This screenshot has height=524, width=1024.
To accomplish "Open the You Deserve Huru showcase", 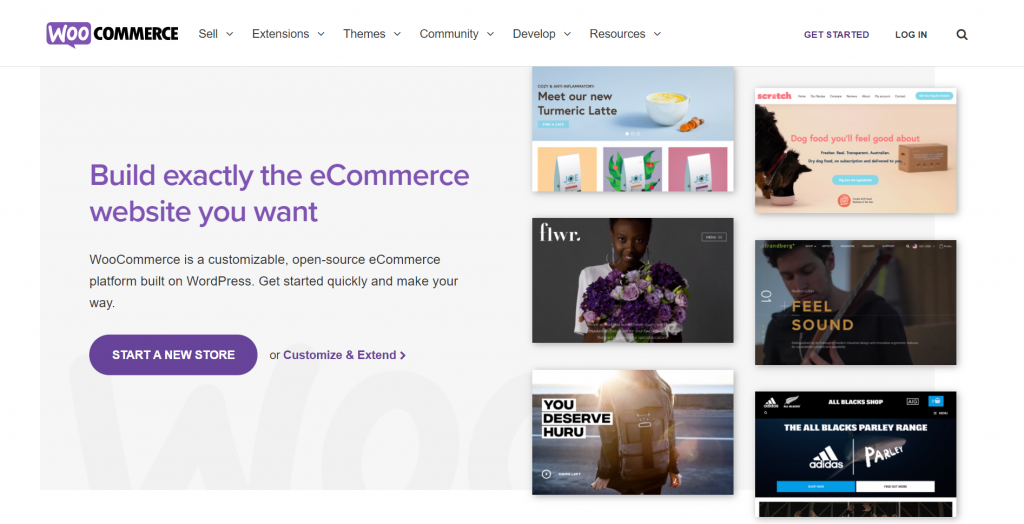I will 633,432.
